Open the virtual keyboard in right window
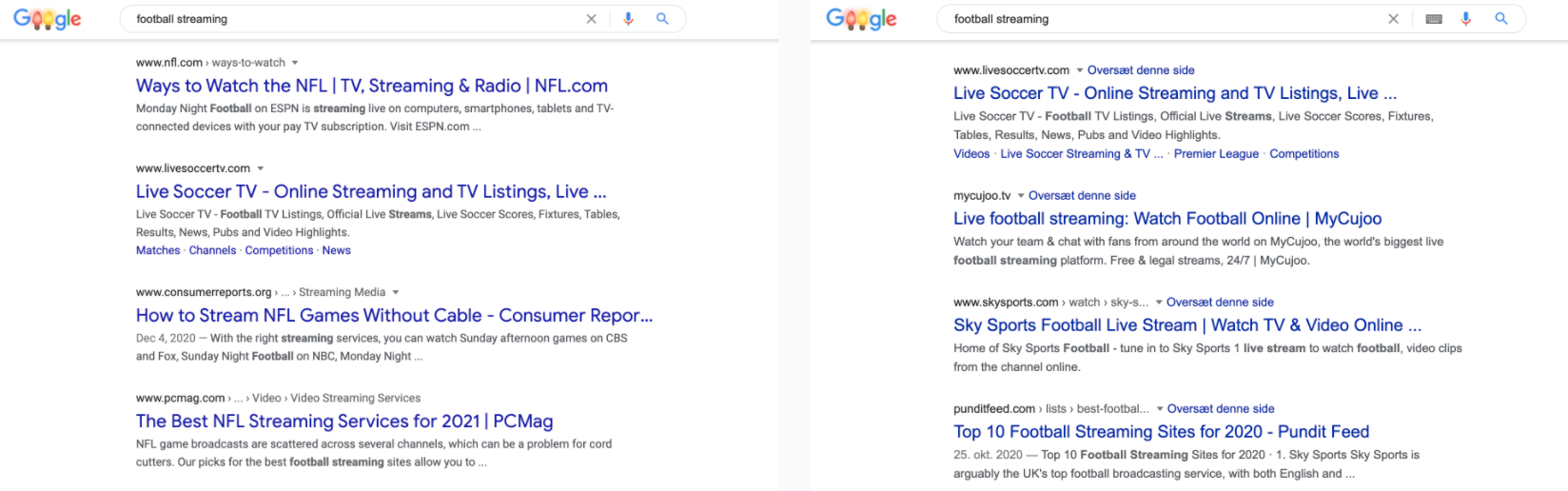Viewport: 1568px width, 491px height. [x=1434, y=19]
